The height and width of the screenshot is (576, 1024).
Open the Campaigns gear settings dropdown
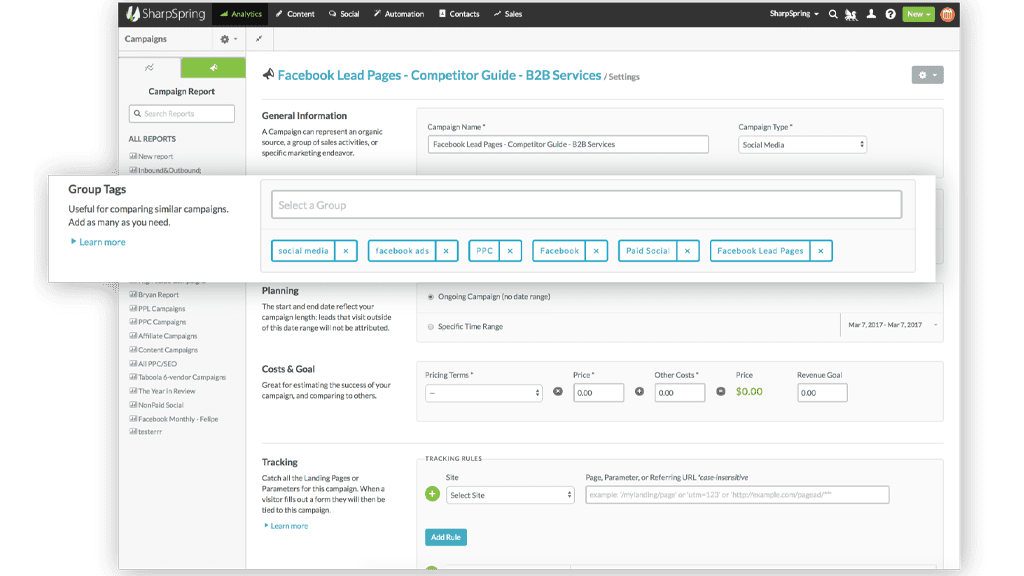[228, 39]
